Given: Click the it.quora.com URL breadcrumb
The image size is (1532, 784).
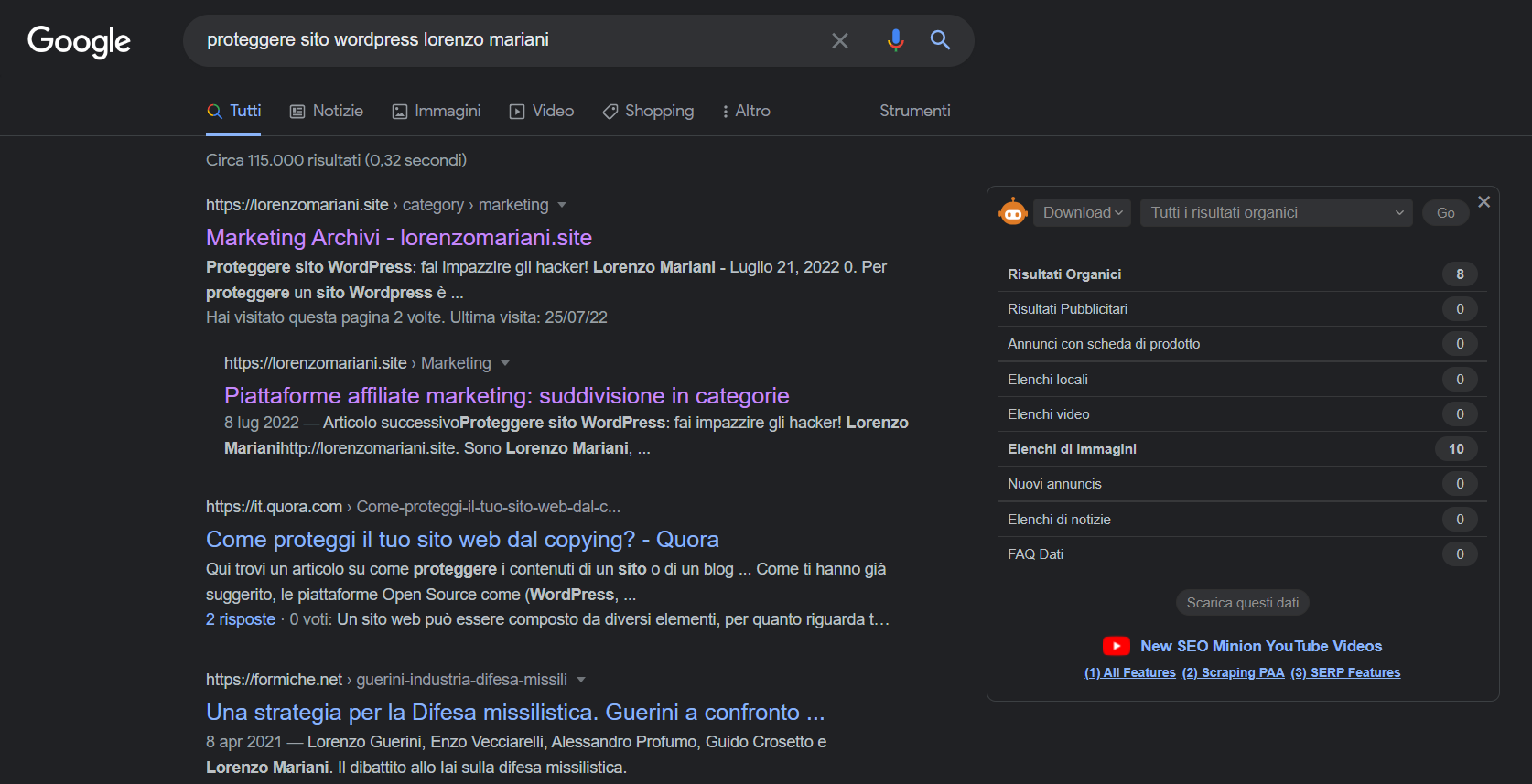Looking at the screenshot, I should pyautogui.click(x=413, y=507).
